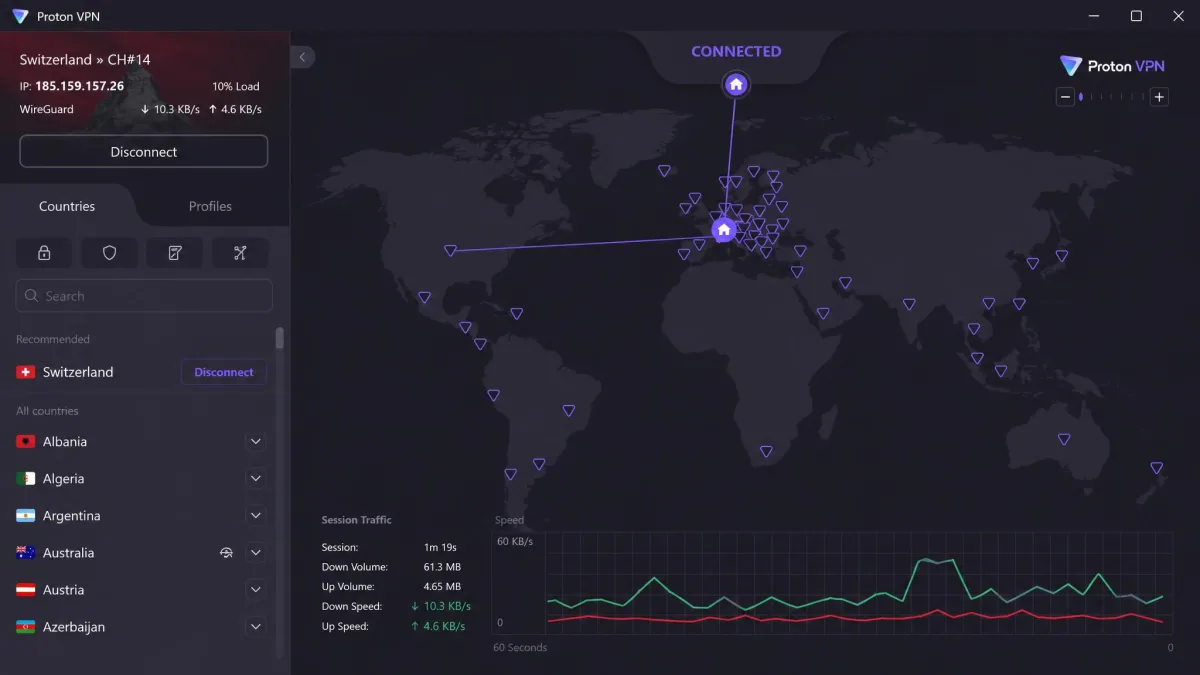Select Azerbaijan in country list
This screenshot has width=1200, height=675.
pos(74,627)
